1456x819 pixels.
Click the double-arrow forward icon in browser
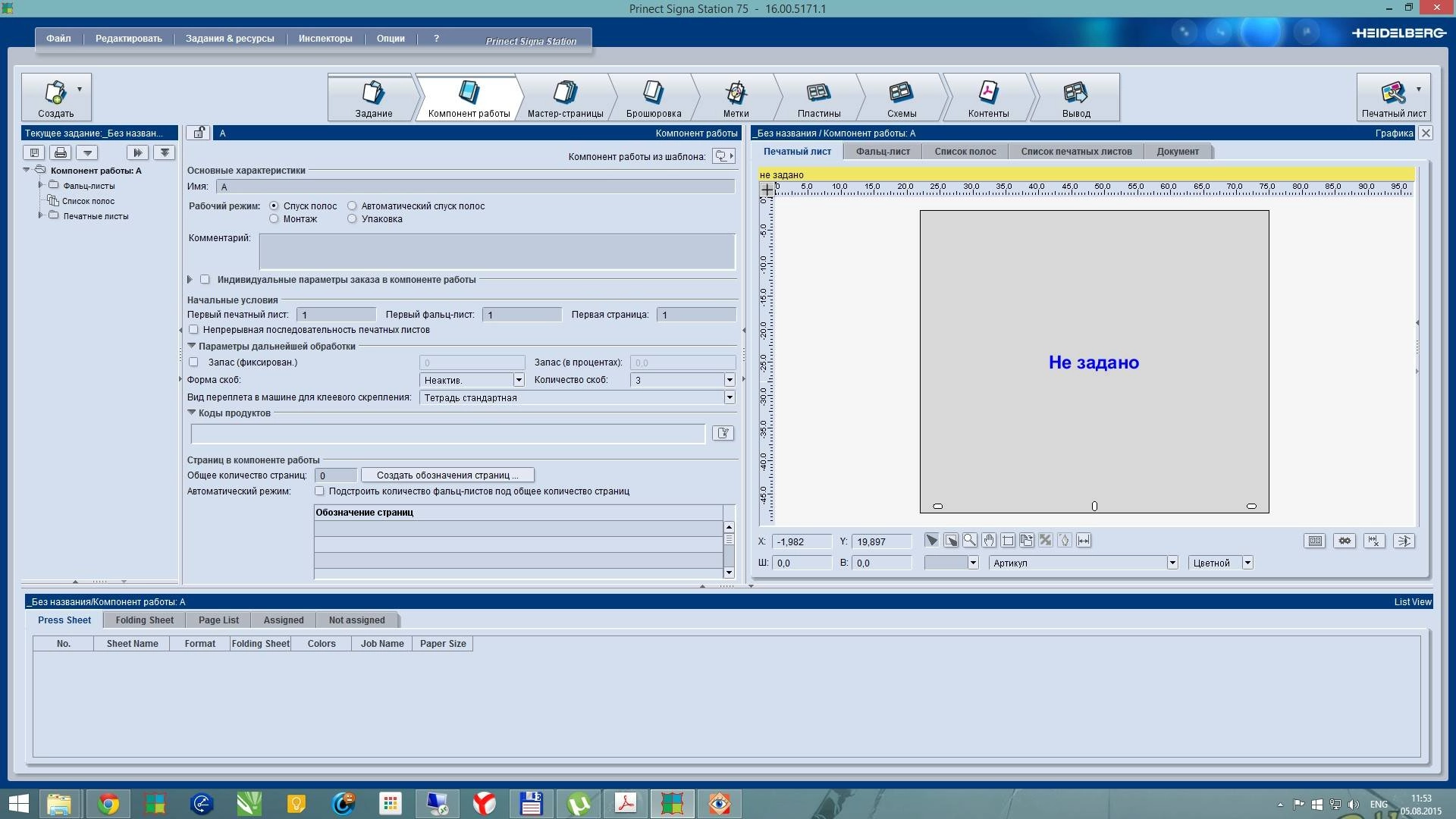(137, 152)
